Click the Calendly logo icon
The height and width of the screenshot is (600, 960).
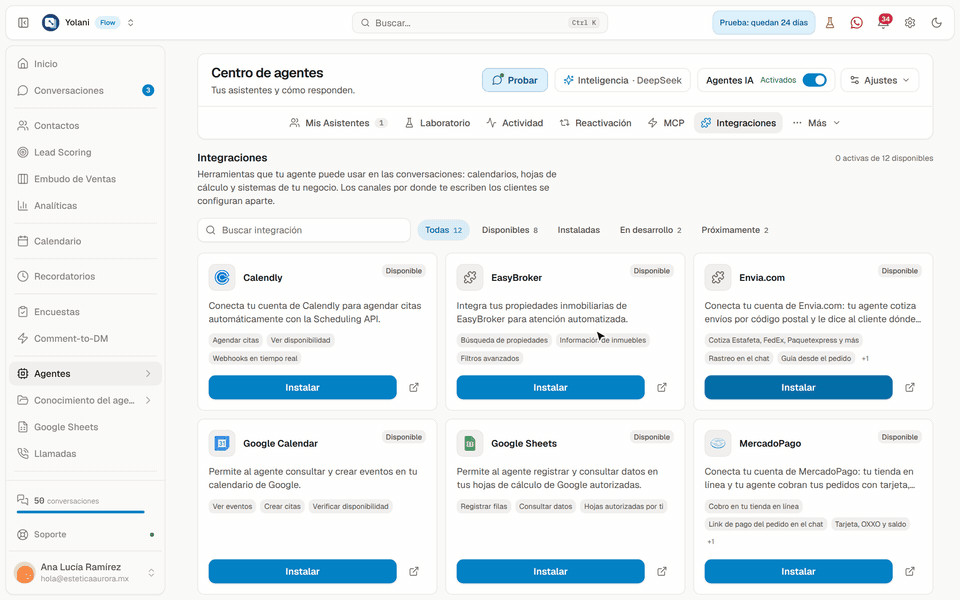pyautogui.click(x=222, y=277)
